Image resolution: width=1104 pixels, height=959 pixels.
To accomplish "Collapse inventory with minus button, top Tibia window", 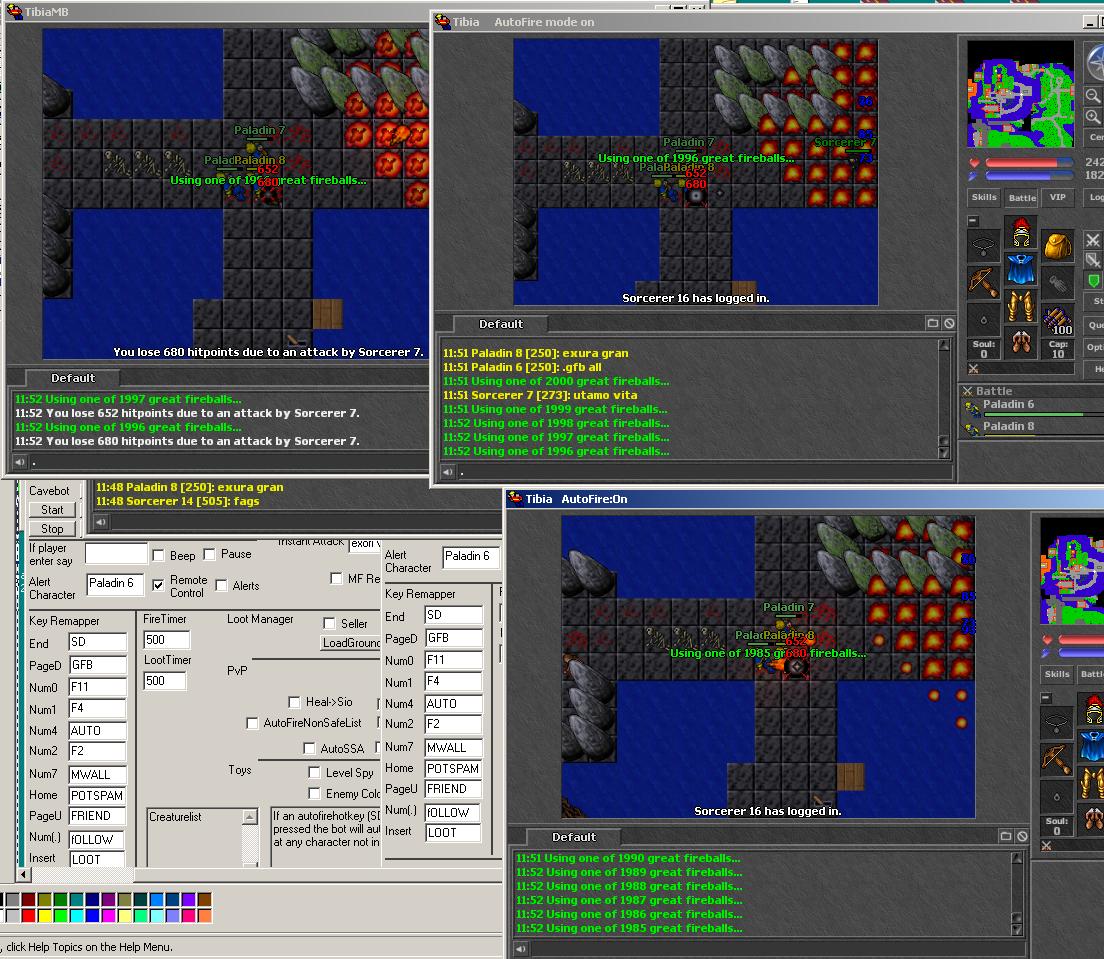I will (x=972, y=220).
